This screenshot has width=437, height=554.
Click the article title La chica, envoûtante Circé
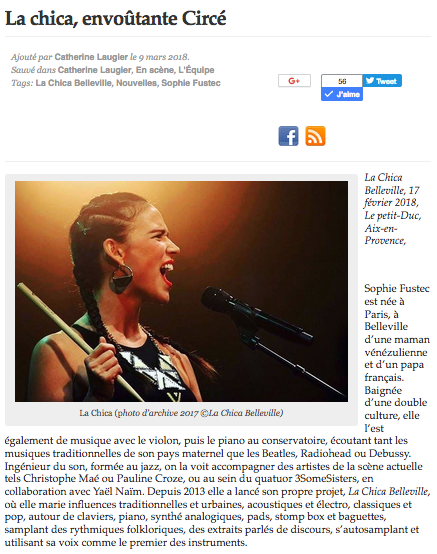pos(116,18)
